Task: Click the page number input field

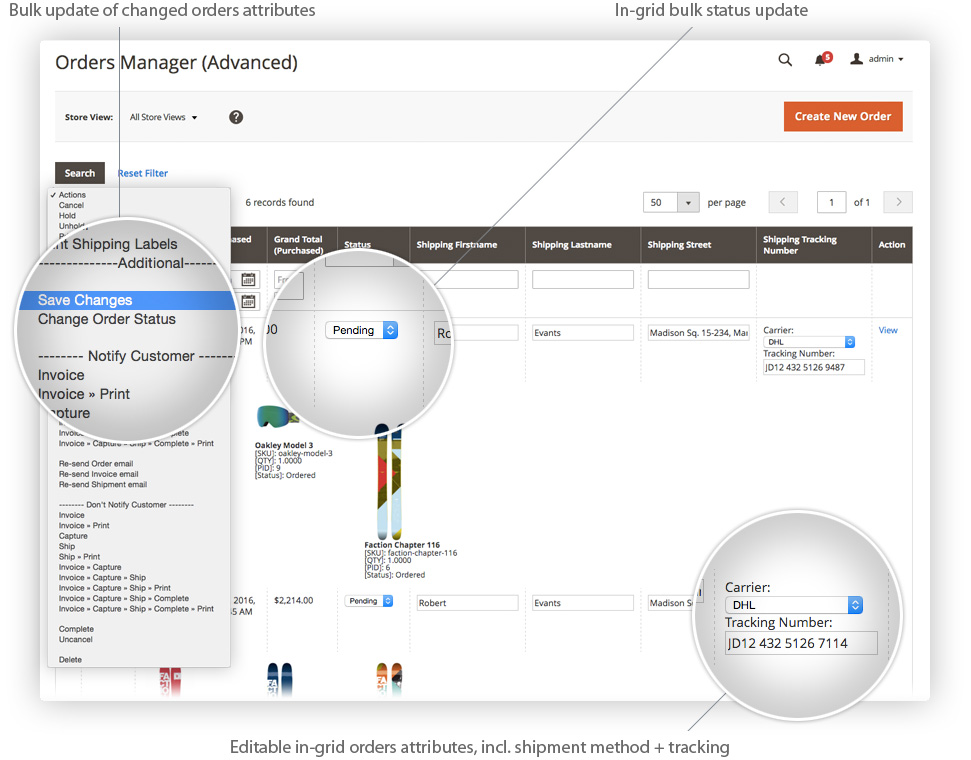Action: (x=831, y=203)
